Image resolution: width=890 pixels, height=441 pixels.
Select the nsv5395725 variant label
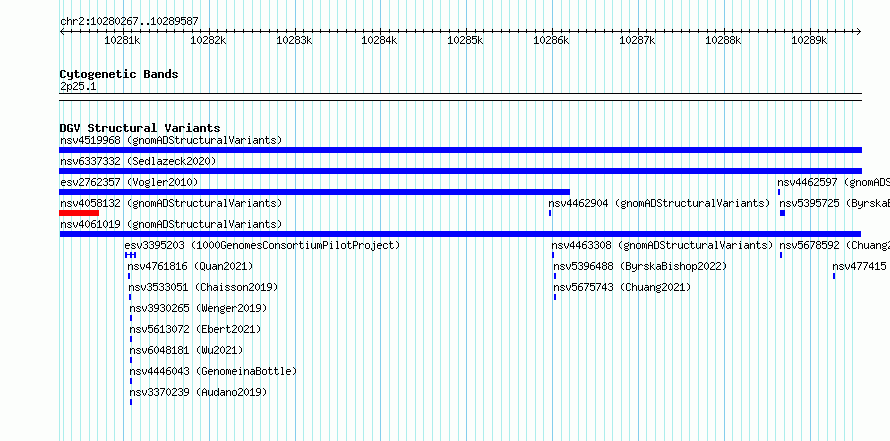coord(834,203)
